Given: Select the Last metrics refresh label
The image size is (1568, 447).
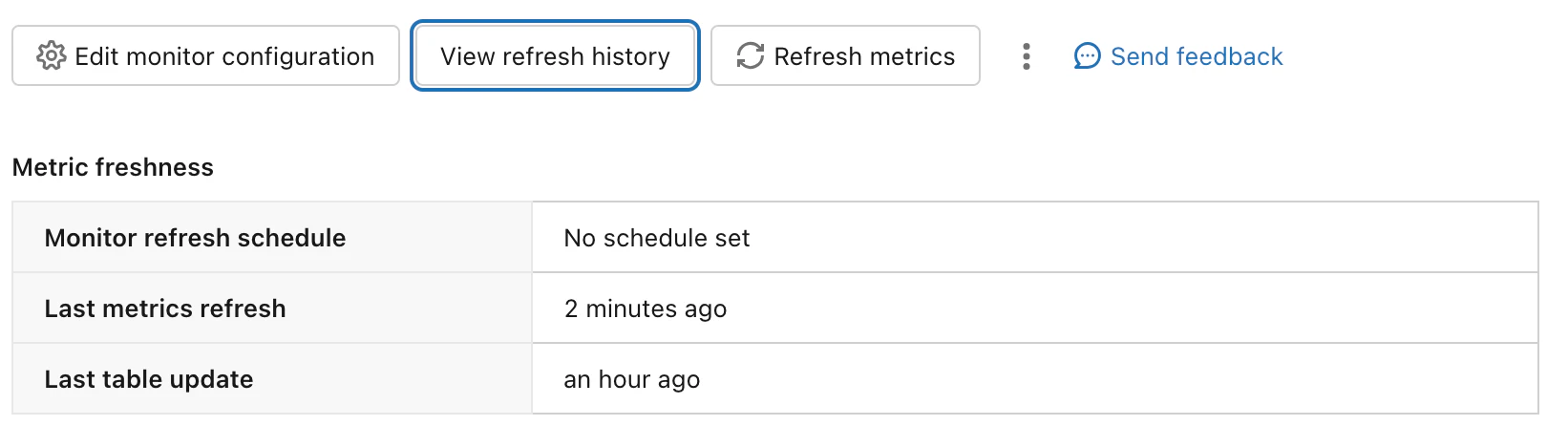Looking at the screenshot, I should click(165, 309).
